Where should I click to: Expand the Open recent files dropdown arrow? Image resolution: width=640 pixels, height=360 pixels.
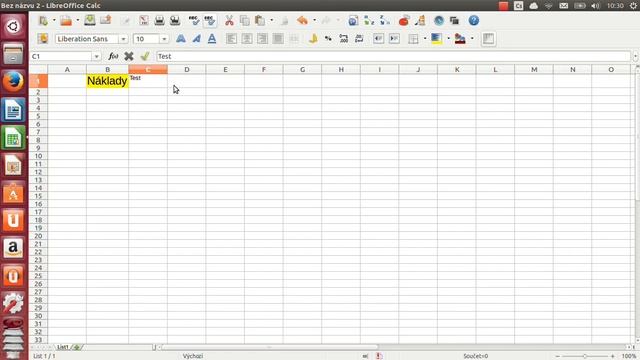click(x=78, y=20)
